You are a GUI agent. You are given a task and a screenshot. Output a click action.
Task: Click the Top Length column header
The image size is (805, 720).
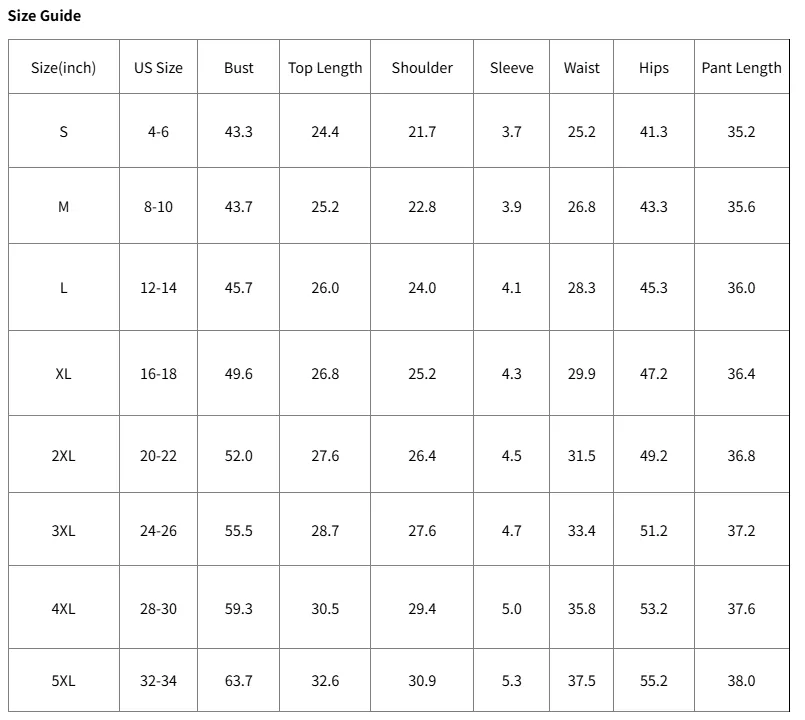pyautogui.click(x=325, y=68)
